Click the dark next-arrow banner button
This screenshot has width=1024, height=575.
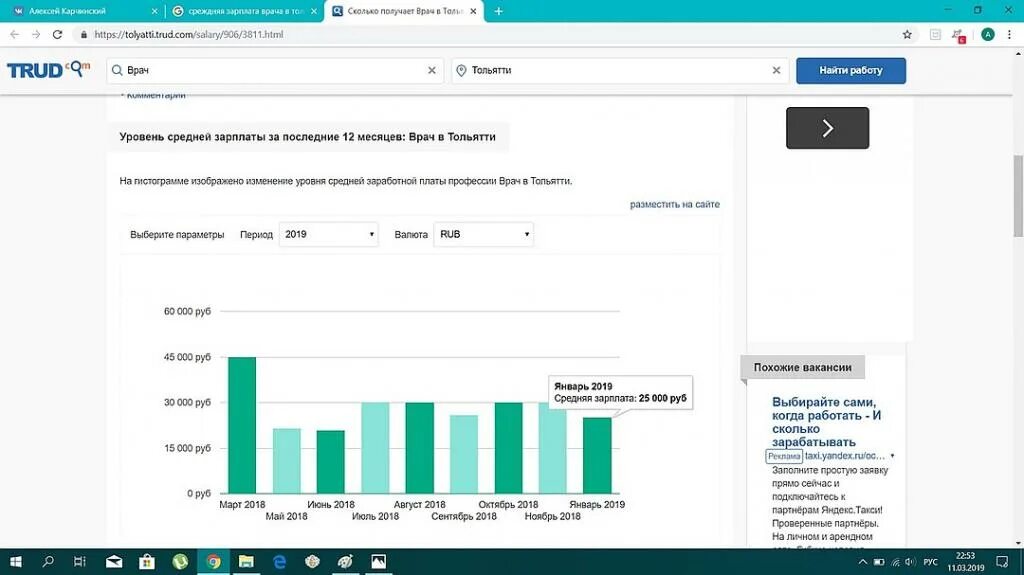pos(827,128)
